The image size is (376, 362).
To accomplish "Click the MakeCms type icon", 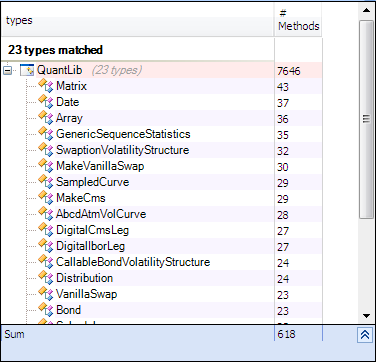I will click(46, 198).
